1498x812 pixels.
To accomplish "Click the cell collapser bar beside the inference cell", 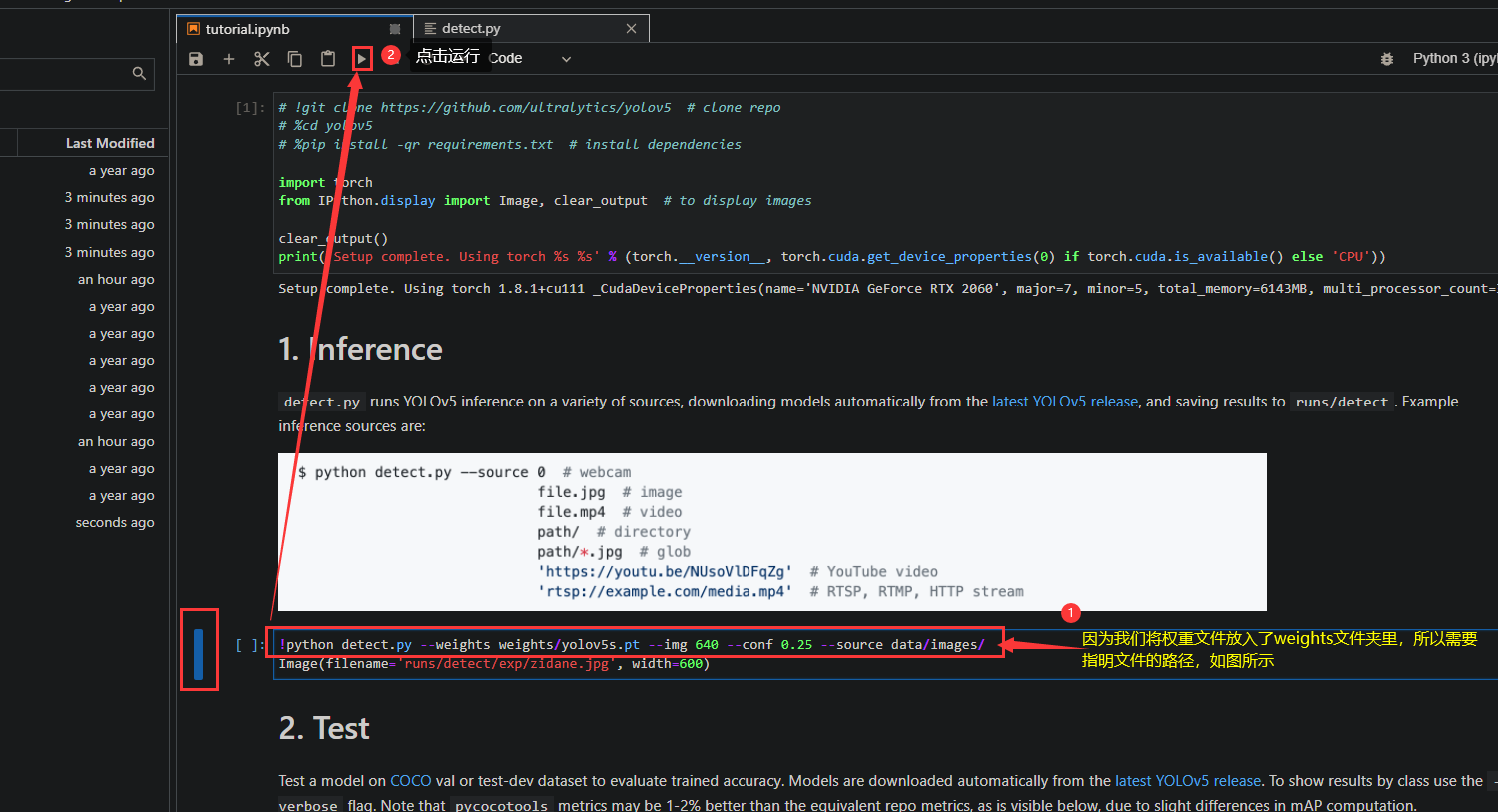I will [x=199, y=654].
